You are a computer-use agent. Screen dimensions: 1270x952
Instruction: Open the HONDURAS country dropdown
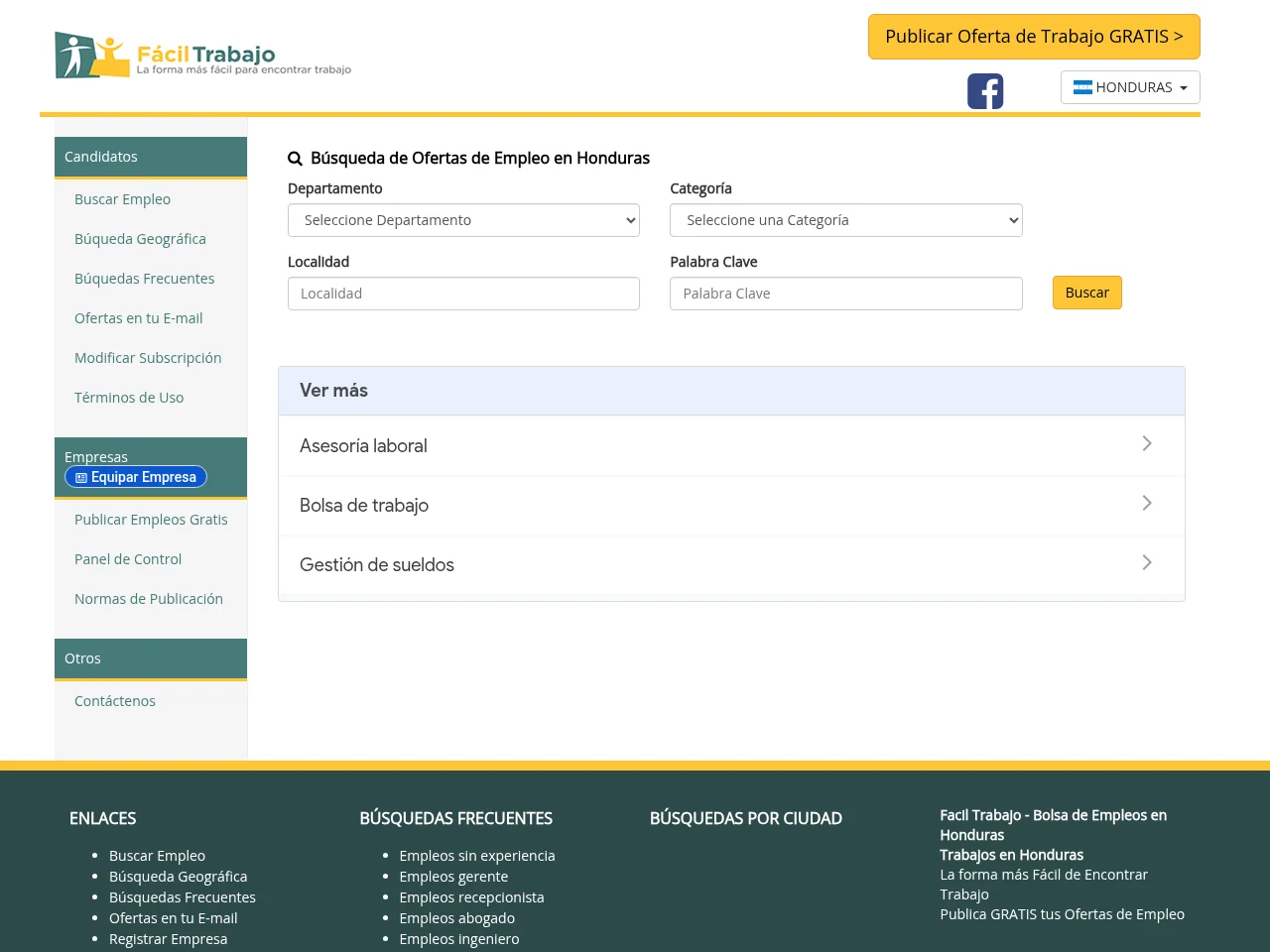[x=1130, y=87]
